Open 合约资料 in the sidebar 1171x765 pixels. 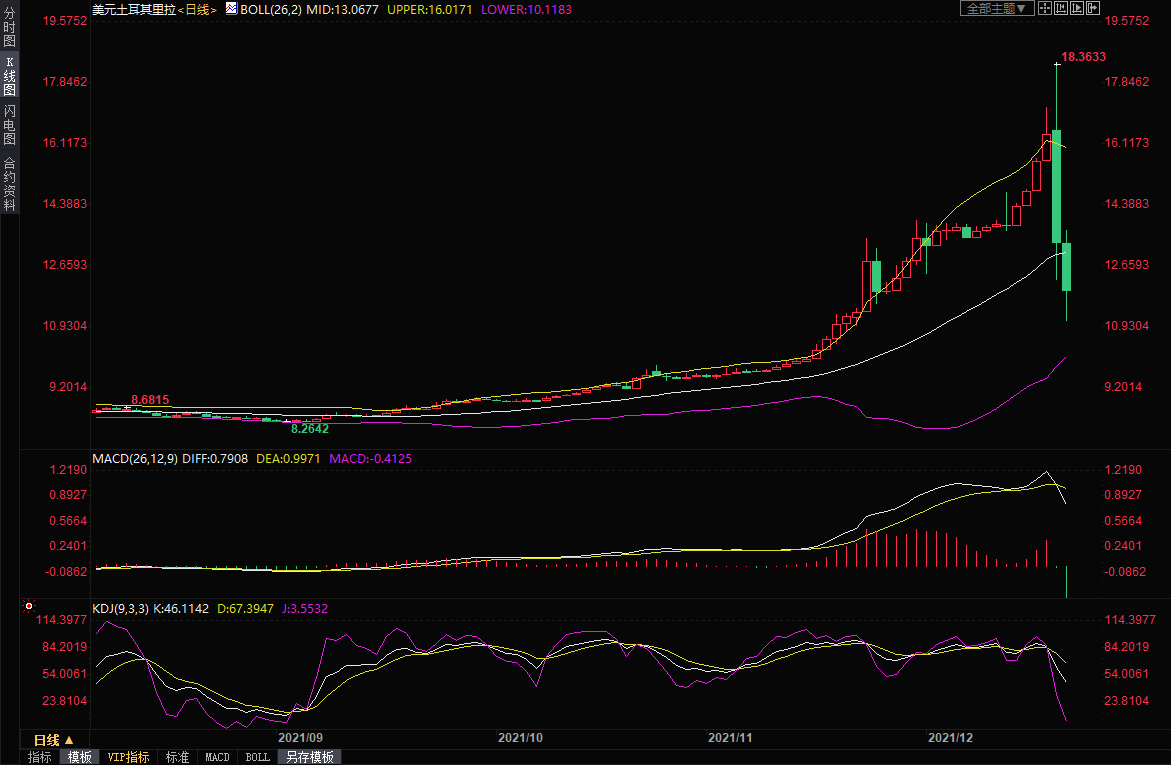(x=9, y=184)
